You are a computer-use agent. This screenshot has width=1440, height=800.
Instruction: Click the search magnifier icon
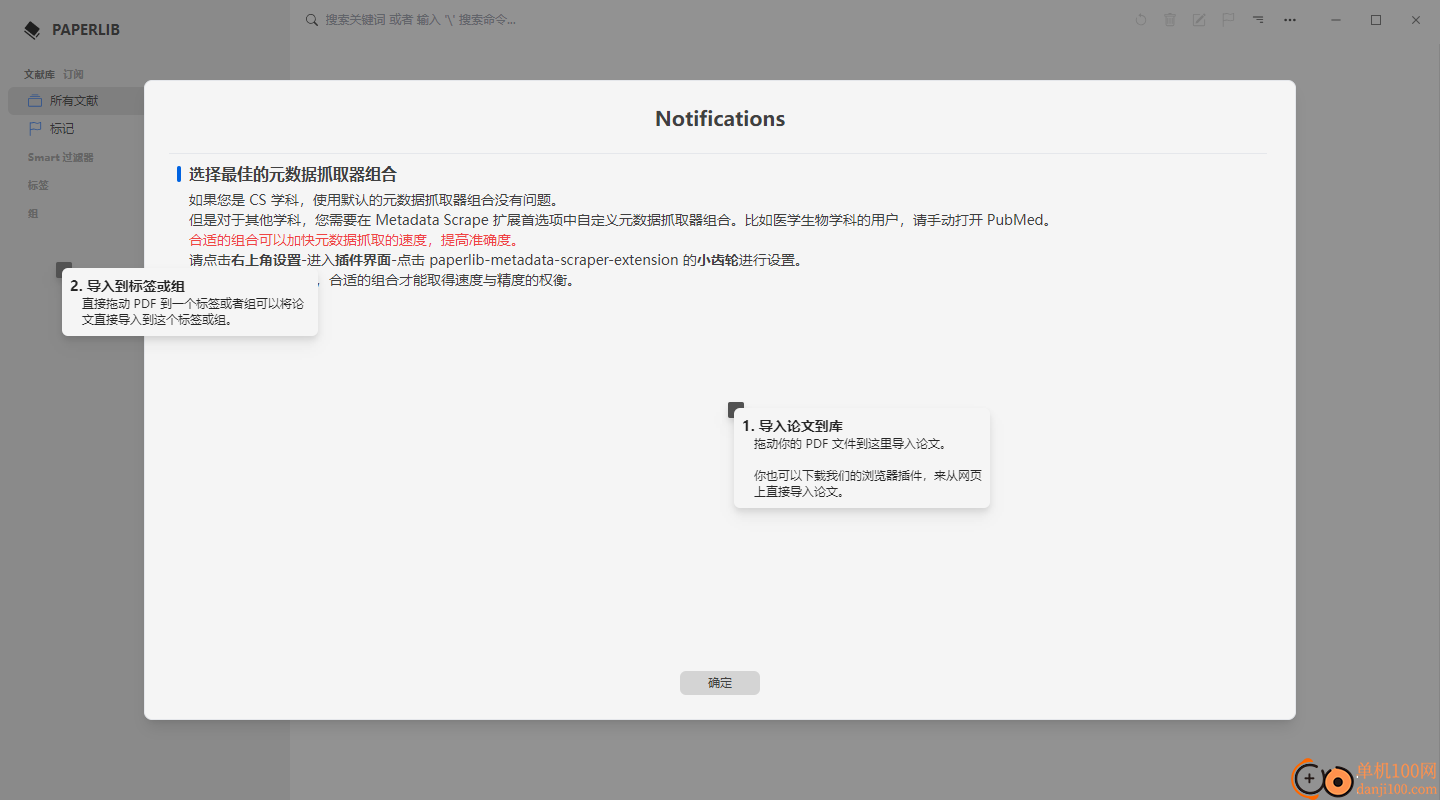(x=312, y=19)
